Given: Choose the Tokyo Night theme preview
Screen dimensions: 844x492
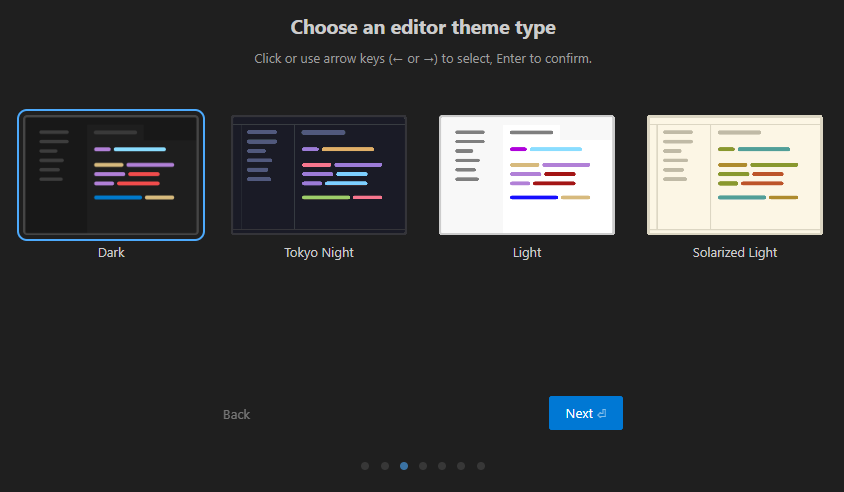Looking at the screenshot, I should click(x=319, y=175).
